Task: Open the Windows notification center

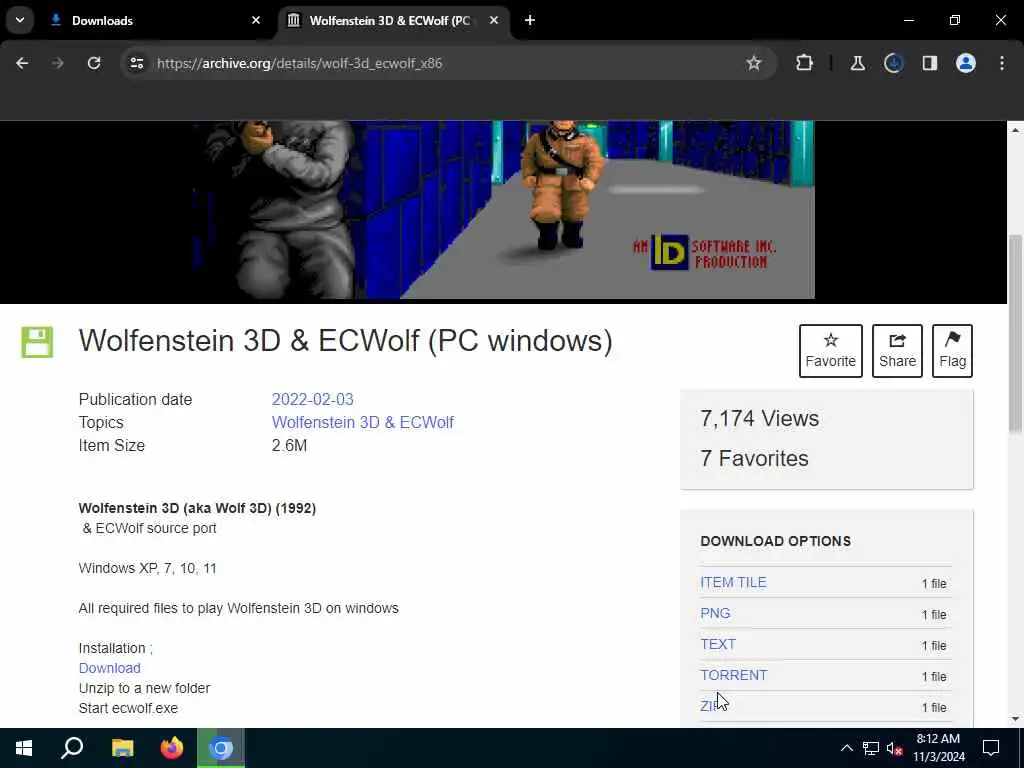Action: click(991, 748)
